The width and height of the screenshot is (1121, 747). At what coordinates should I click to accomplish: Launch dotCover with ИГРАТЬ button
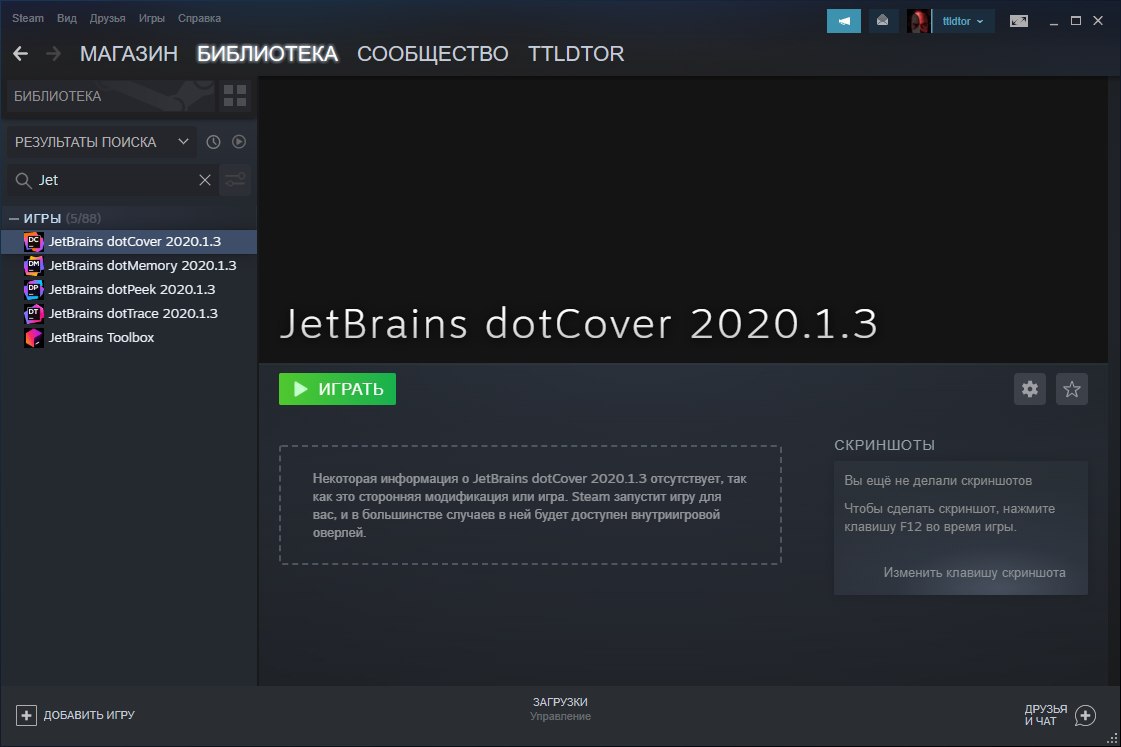(x=337, y=389)
